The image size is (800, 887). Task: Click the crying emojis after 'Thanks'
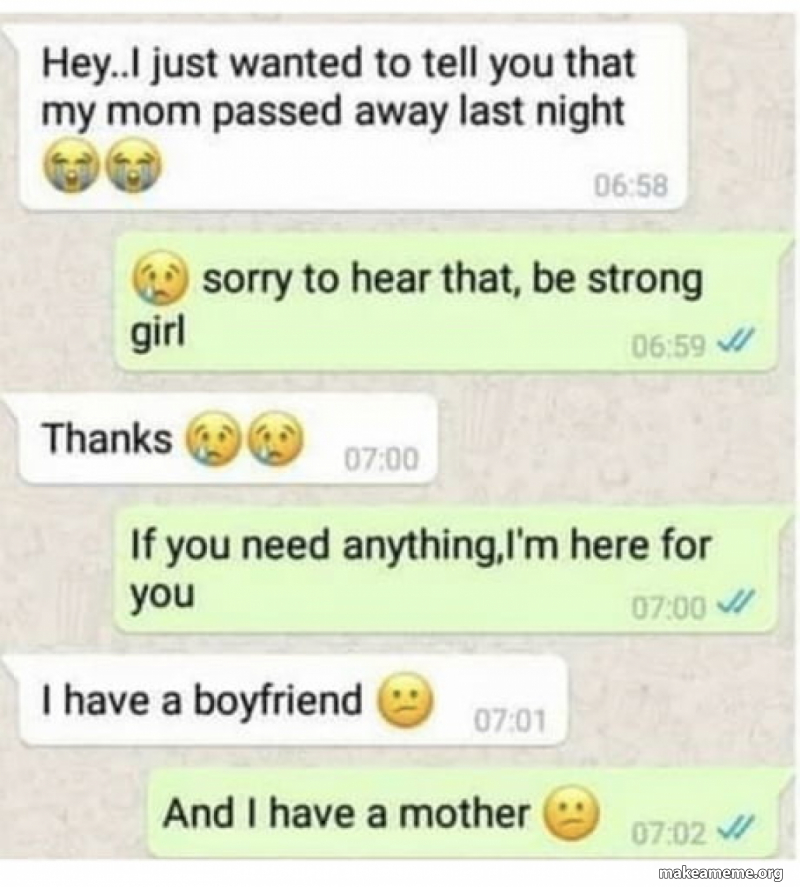(244, 437)
